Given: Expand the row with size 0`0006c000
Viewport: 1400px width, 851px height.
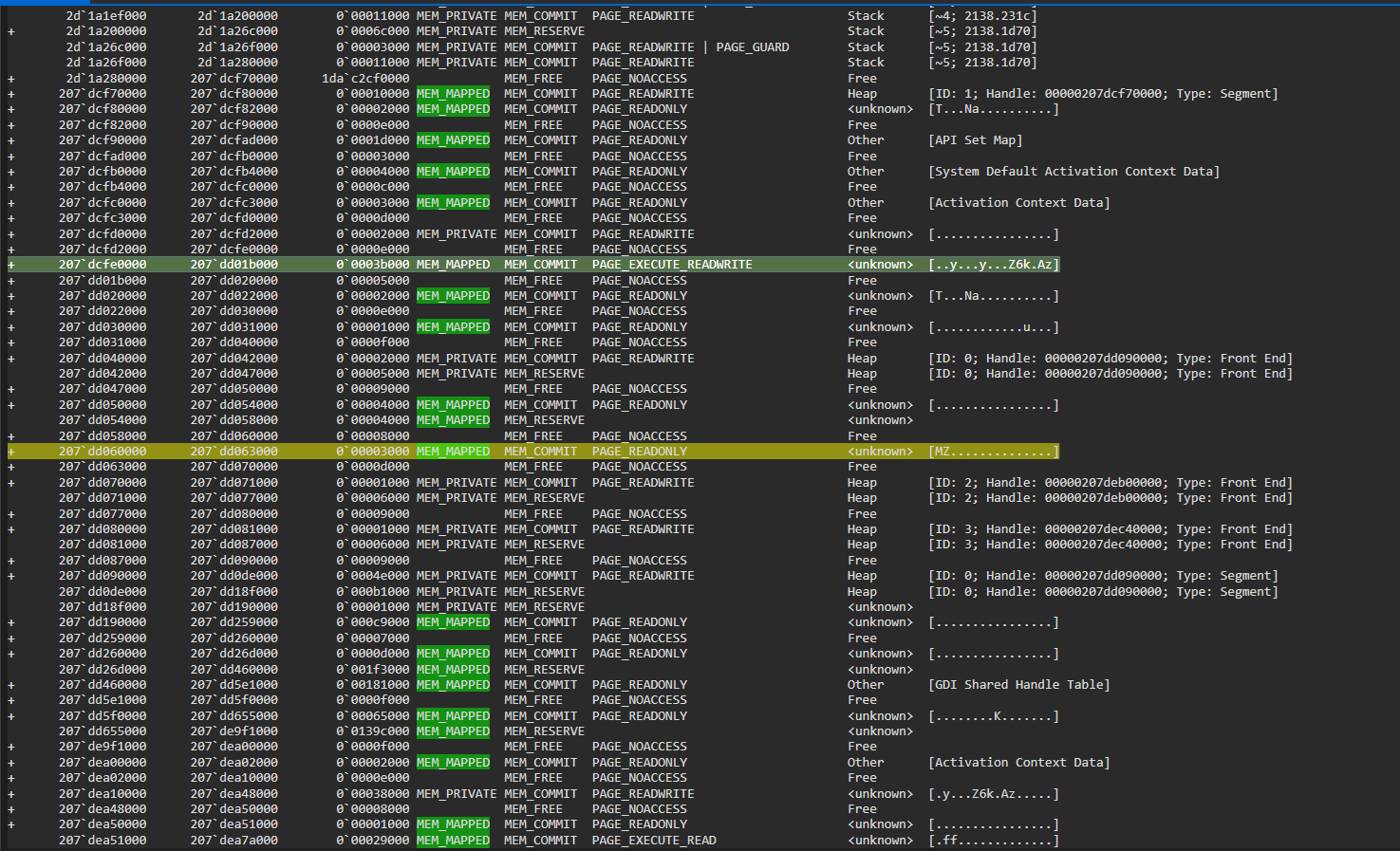Looking at the screenshot, I should click(11, 31).
